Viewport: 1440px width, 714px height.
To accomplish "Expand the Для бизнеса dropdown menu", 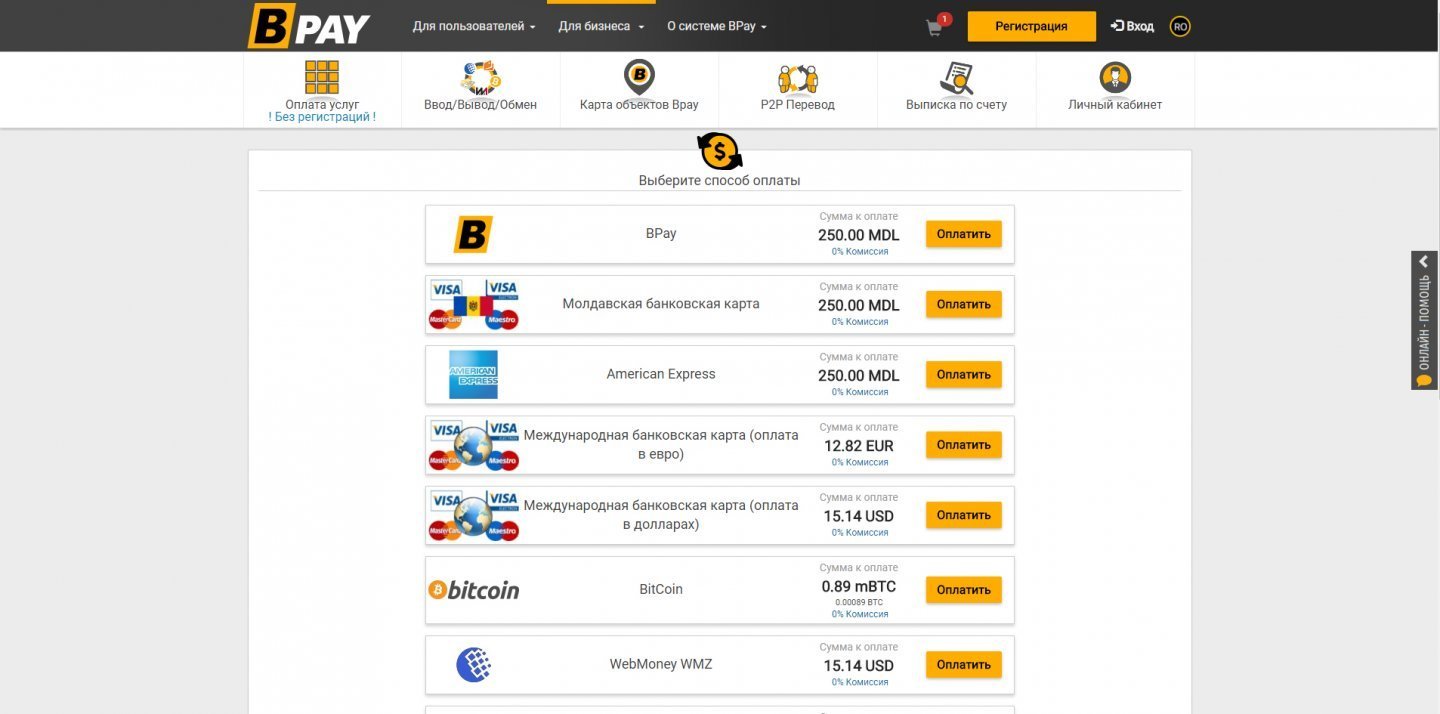I will click(x=601, y=27).
